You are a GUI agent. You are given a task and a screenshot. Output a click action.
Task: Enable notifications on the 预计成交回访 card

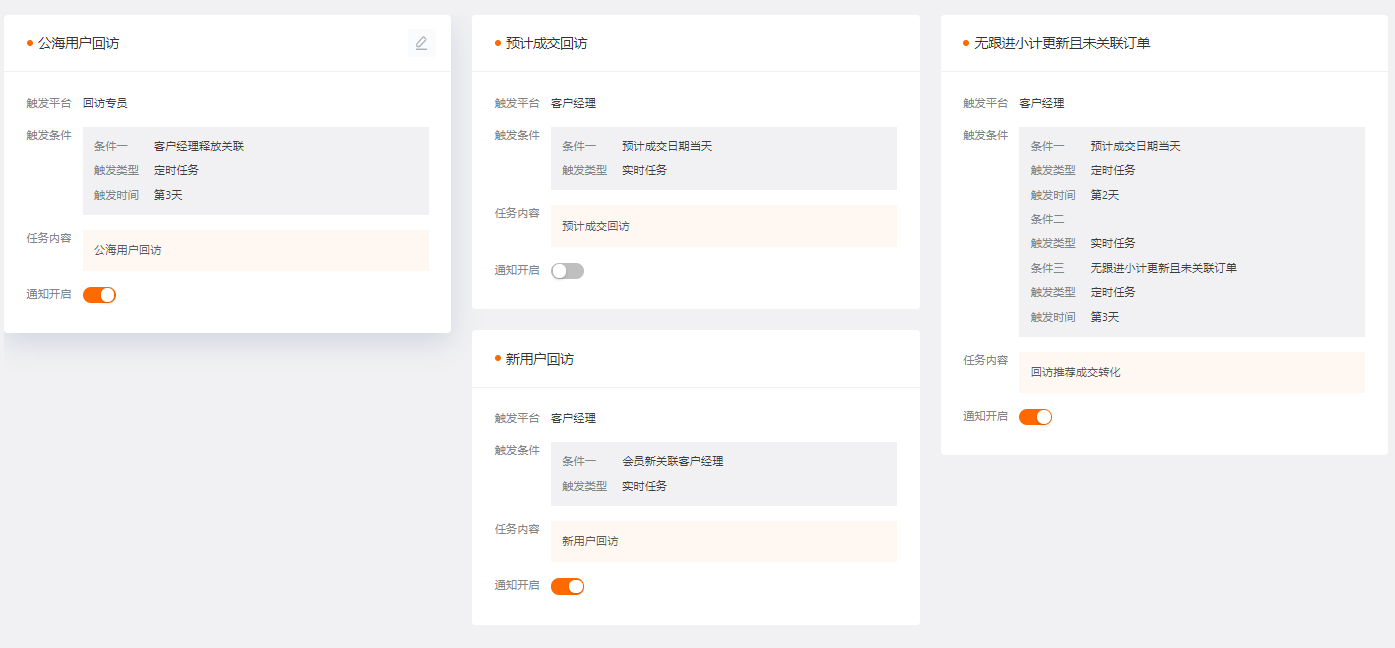point(567,270)
